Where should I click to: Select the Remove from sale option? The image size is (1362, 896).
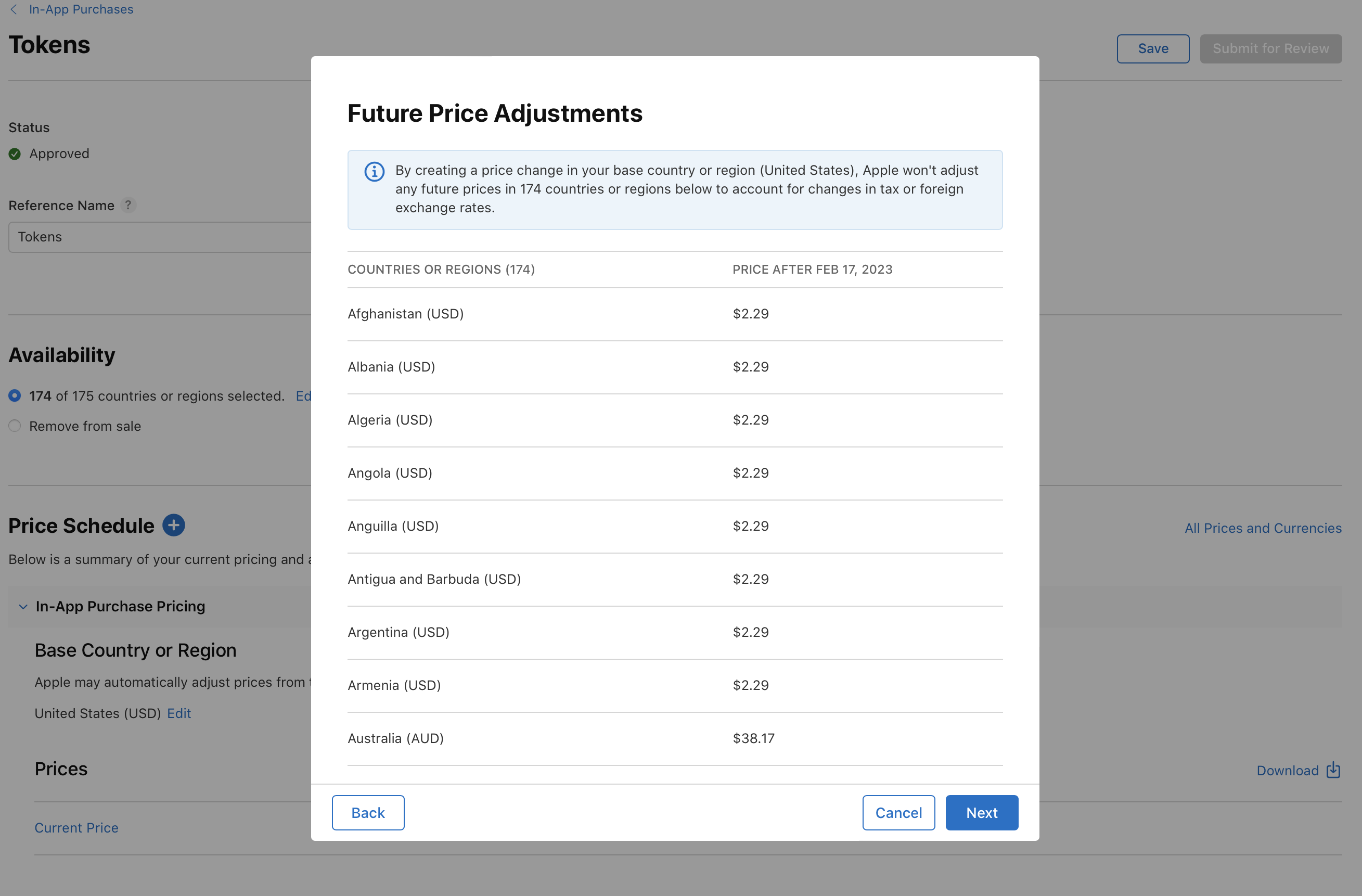coord(15,426)
